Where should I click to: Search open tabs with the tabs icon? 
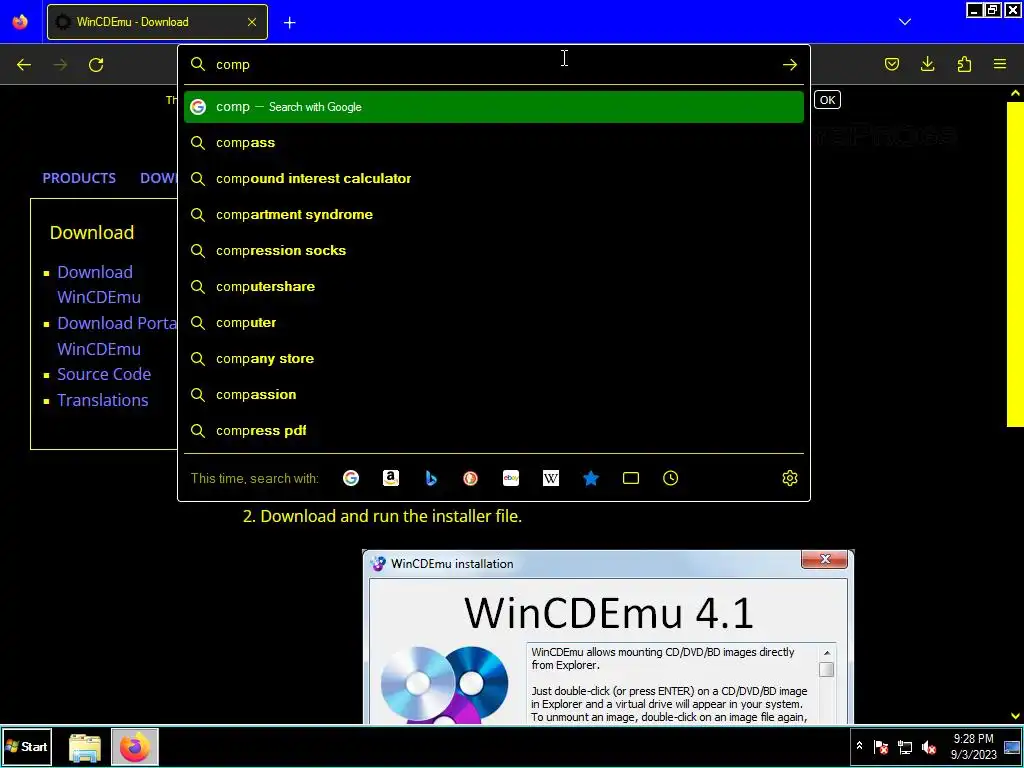coord(631,478)
